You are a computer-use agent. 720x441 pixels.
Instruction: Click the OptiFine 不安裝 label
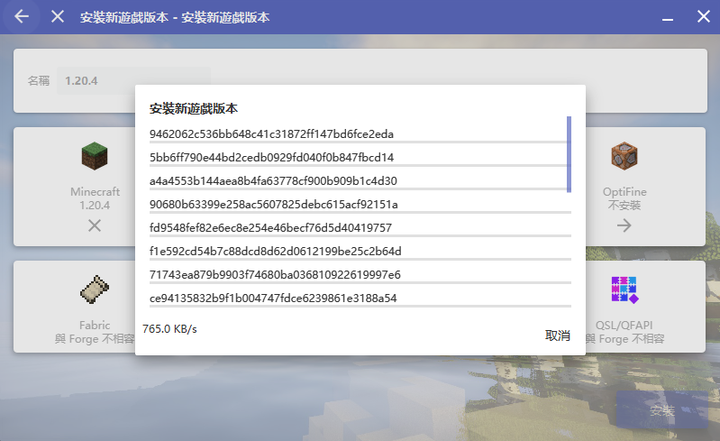pos(624,198)
